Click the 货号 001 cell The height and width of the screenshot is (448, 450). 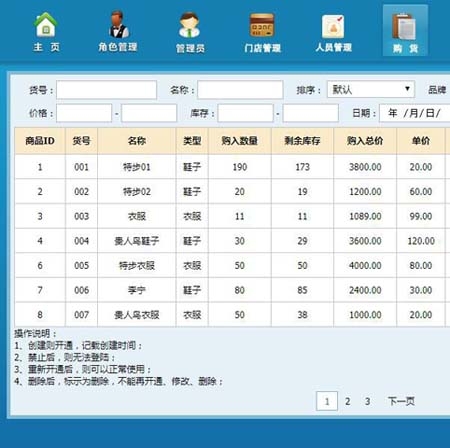[x=81, y=167]
